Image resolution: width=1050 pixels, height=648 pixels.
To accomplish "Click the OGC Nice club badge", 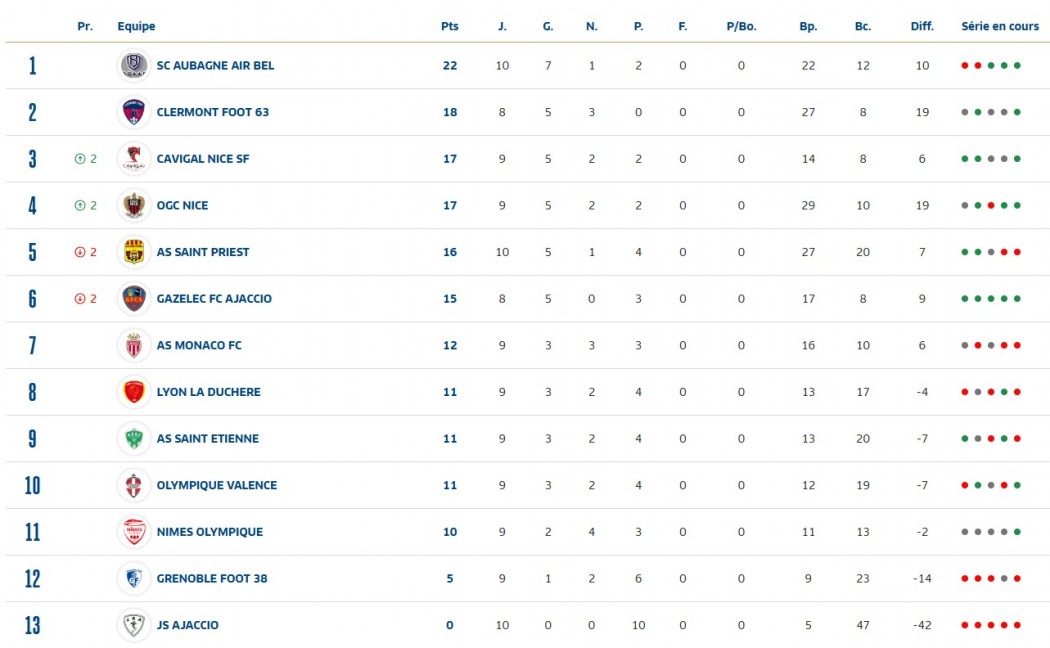I will pyautogui.click(x=133, y=206).
